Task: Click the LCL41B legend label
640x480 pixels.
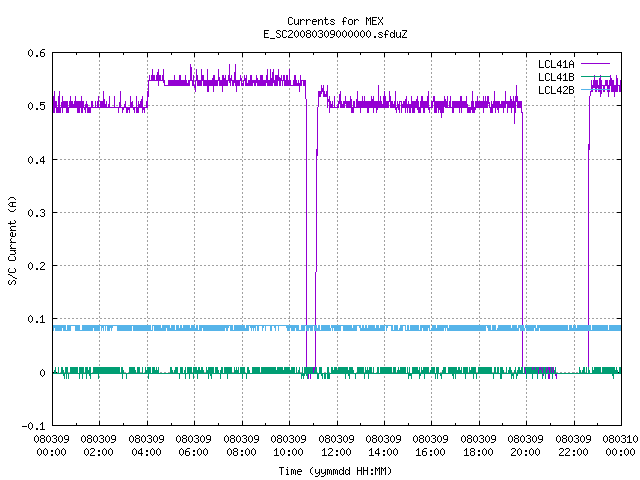Action: pos(556,77)
